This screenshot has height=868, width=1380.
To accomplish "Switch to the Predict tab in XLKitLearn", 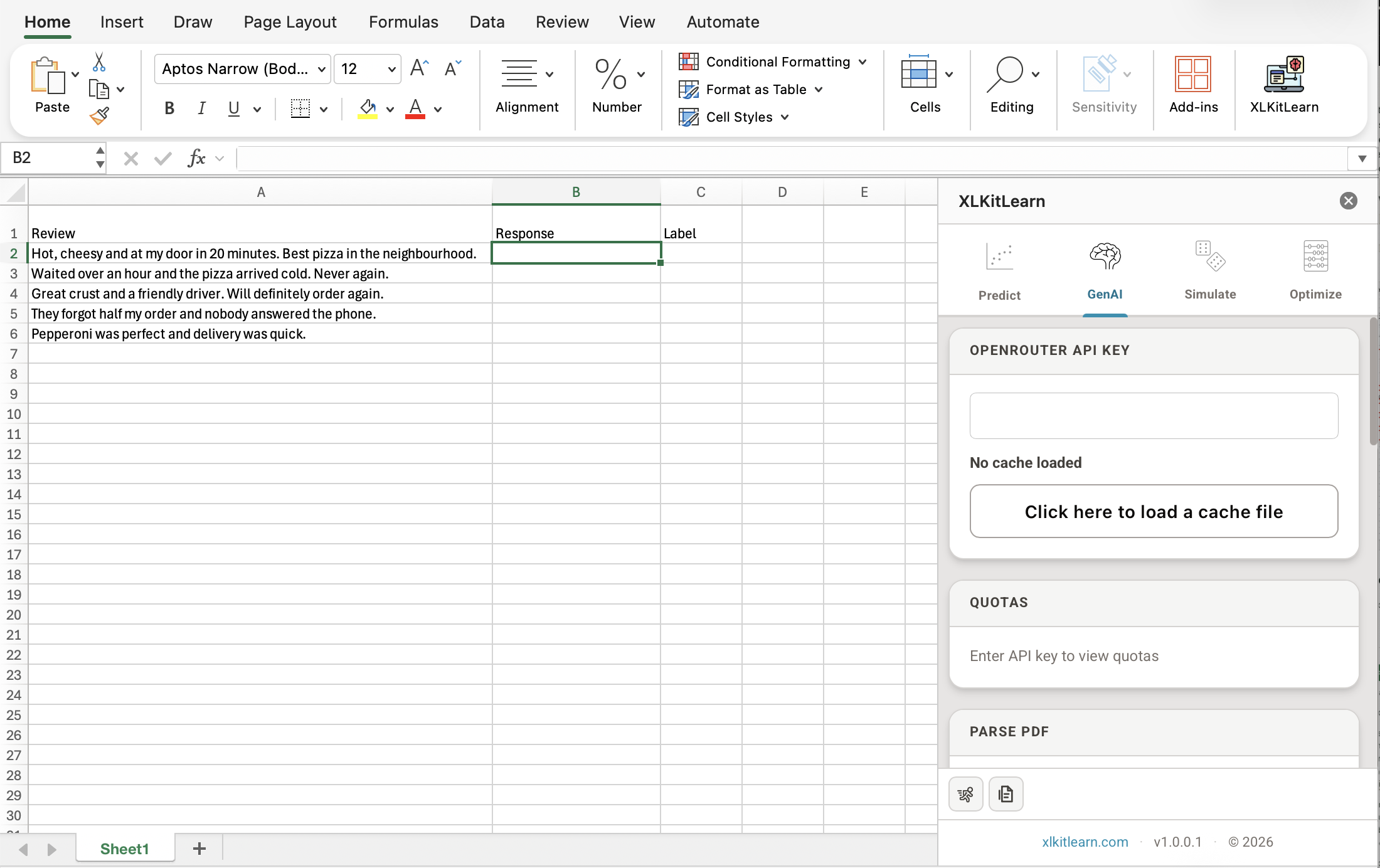I will point(999,271).
